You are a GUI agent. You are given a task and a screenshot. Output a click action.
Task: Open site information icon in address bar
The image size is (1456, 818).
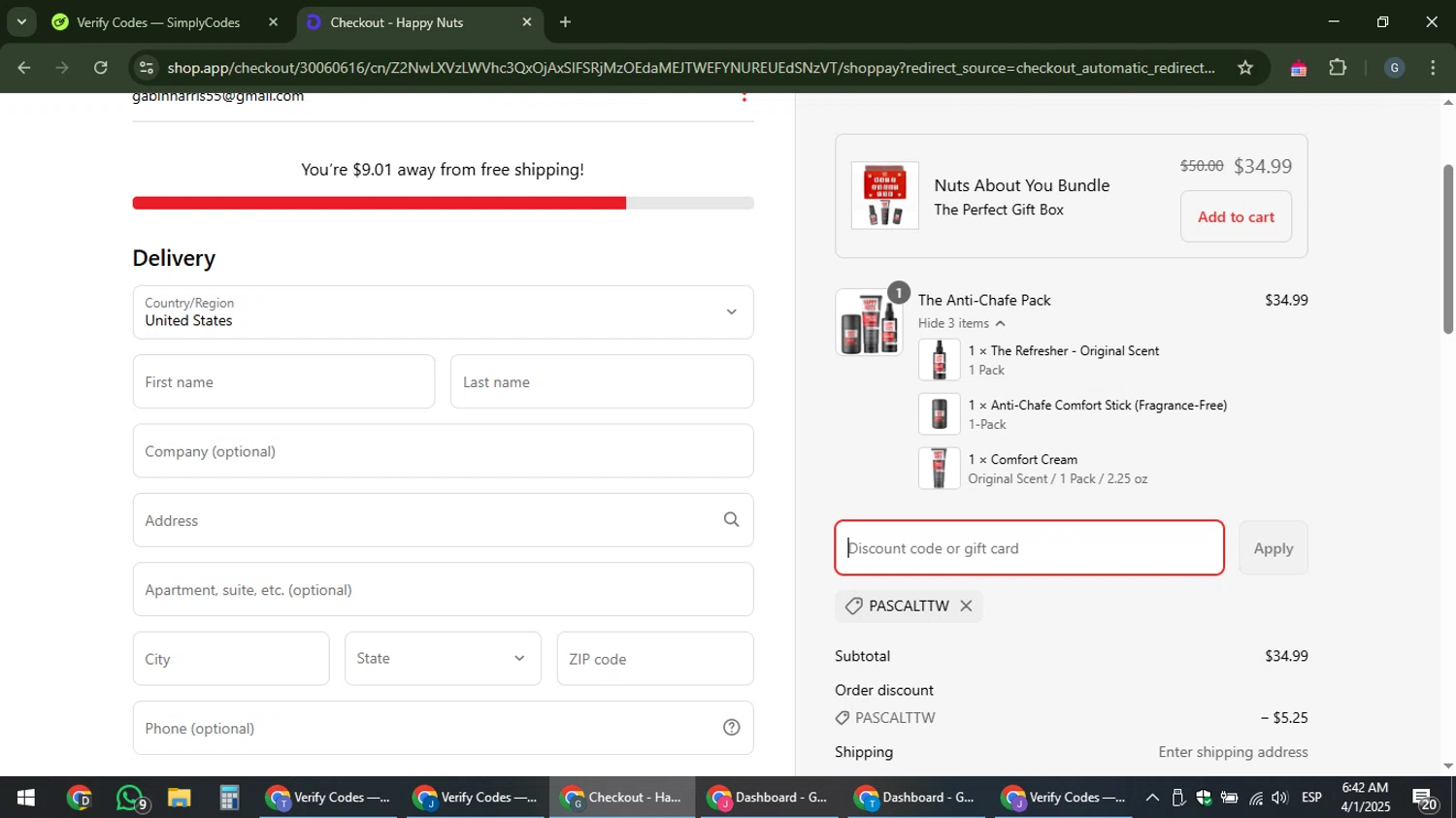147,68
